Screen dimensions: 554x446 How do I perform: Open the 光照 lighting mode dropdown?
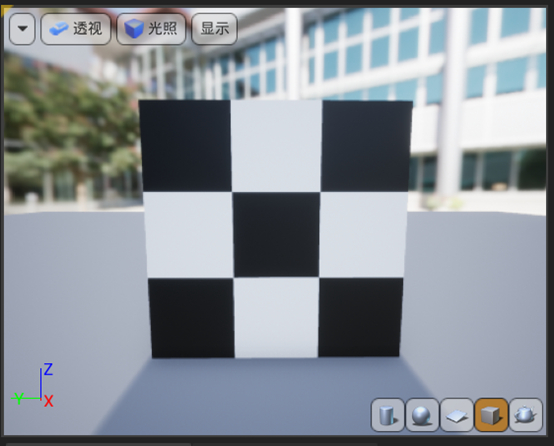[x=151, y=29]
